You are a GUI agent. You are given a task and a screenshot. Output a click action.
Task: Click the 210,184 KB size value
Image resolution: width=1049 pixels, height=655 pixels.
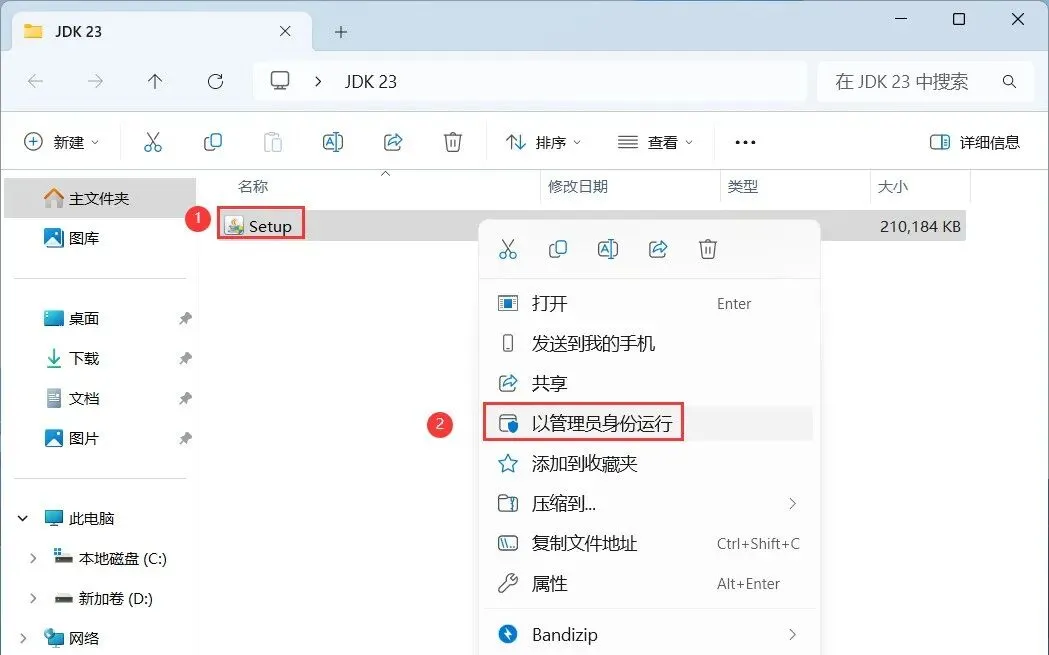[x=920, y=227]
